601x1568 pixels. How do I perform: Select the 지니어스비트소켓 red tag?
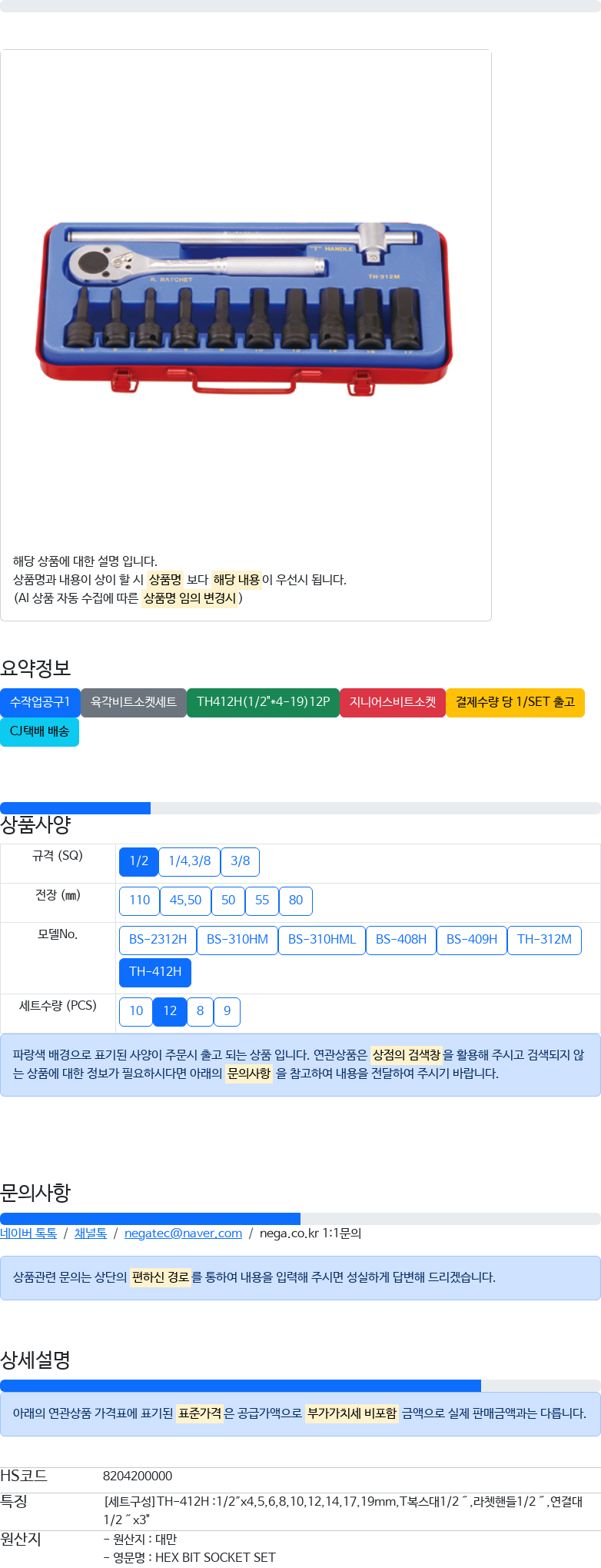[x=393, y=702]
